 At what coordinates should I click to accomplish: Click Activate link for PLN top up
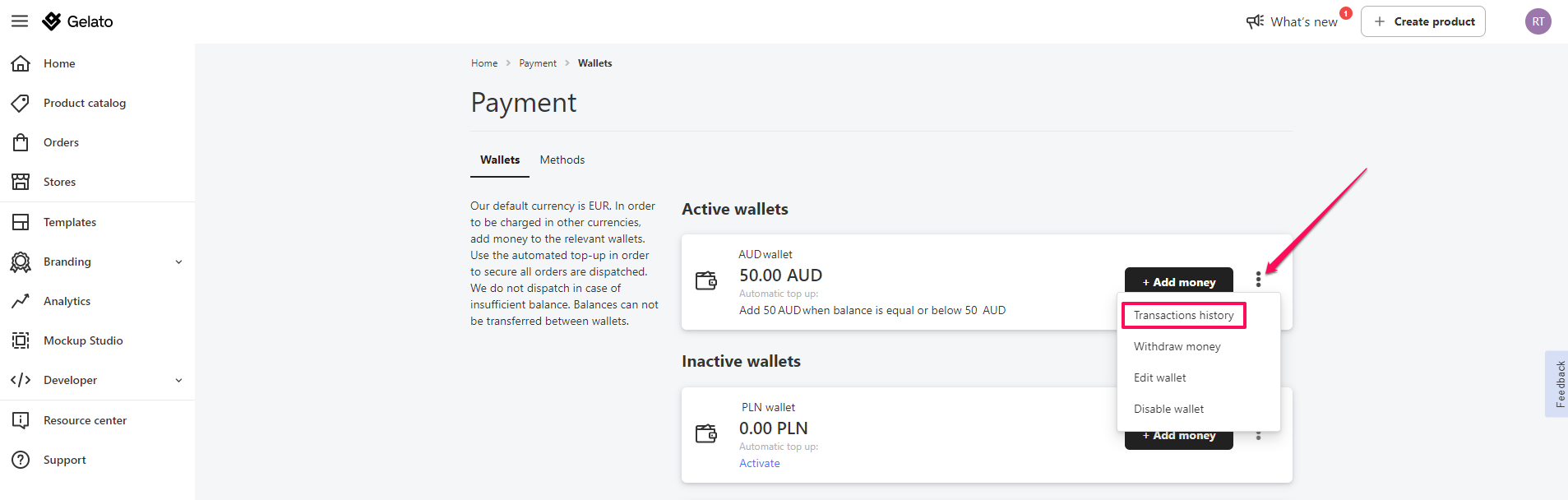point(759,463)
